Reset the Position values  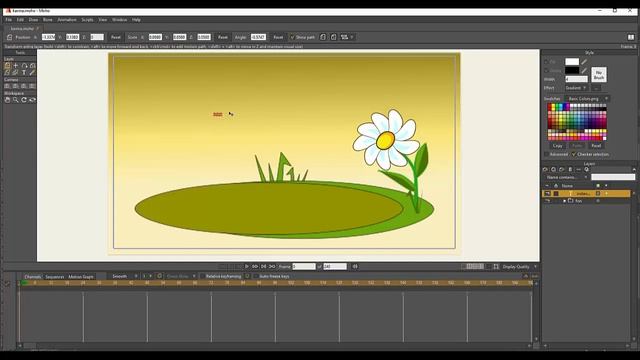(x=116, y=37)
